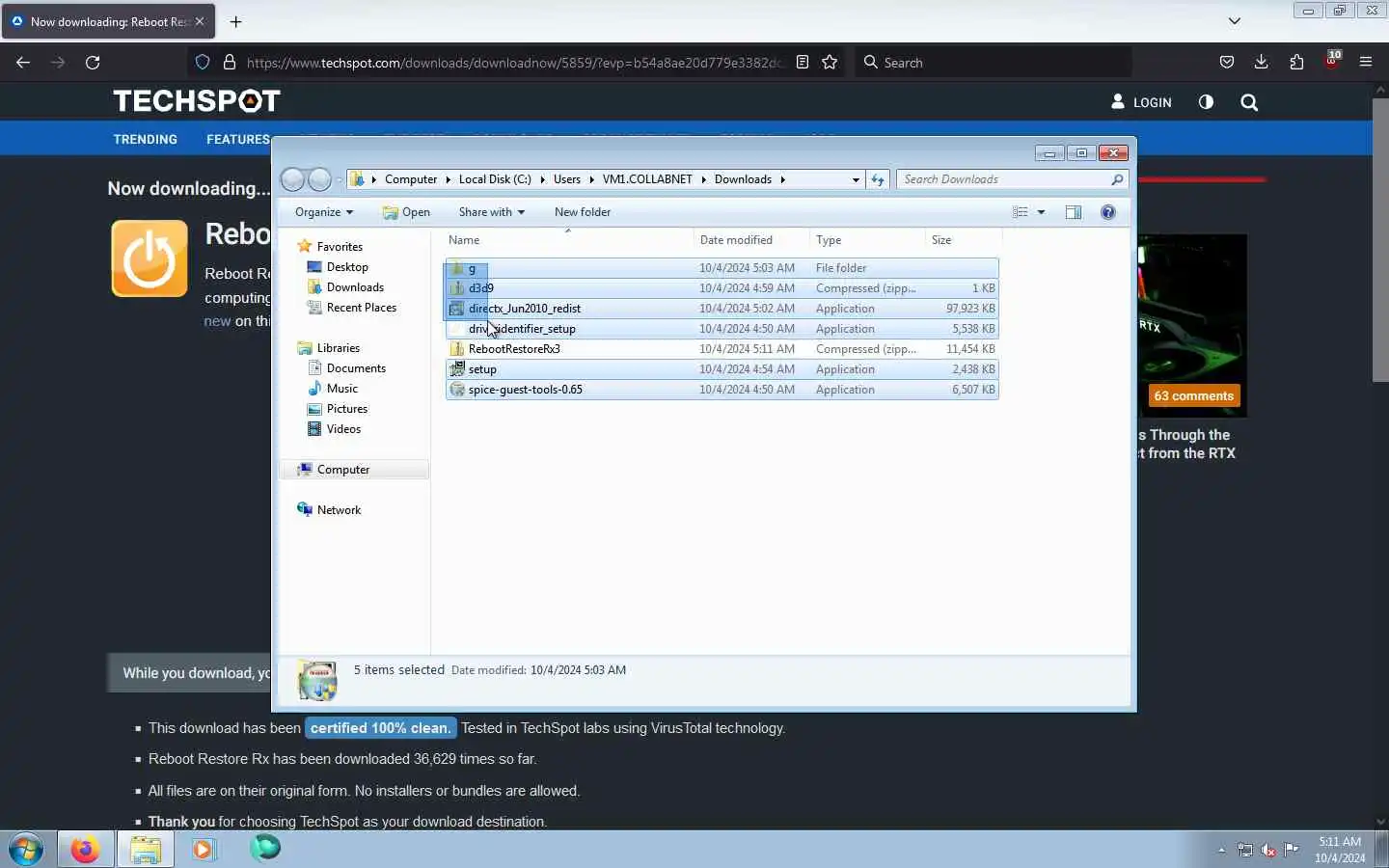
Task: Open Pictures library
Action: click(x=338, y=409)
